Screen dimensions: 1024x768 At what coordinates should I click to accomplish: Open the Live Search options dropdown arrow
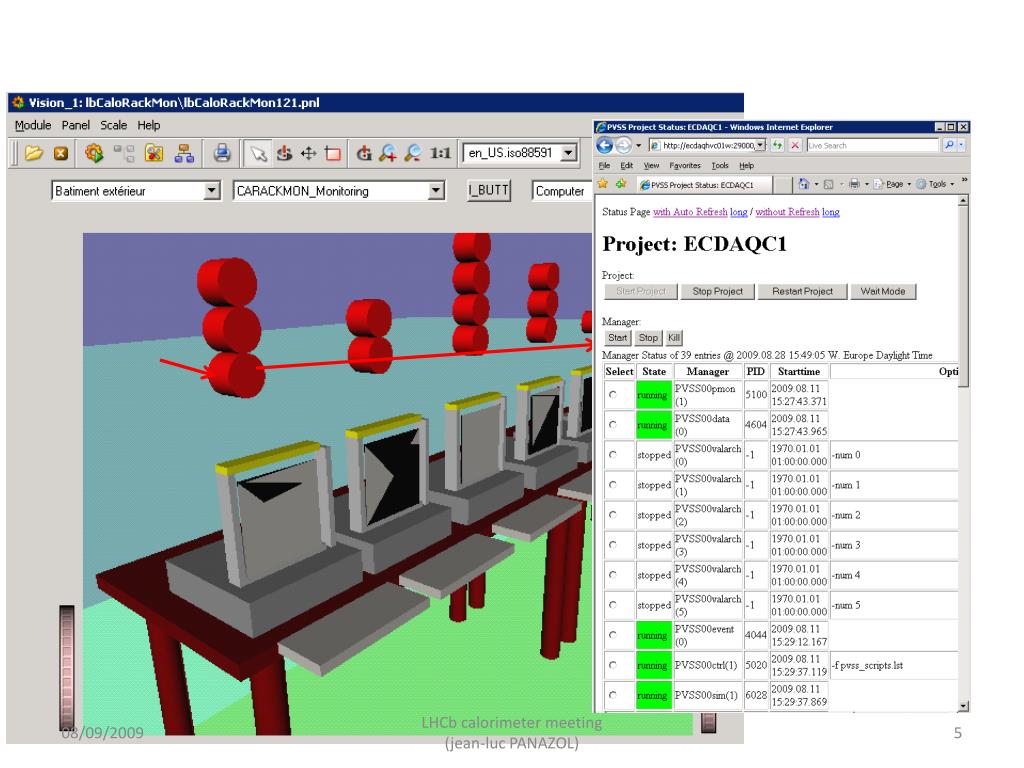coord(961,146)
